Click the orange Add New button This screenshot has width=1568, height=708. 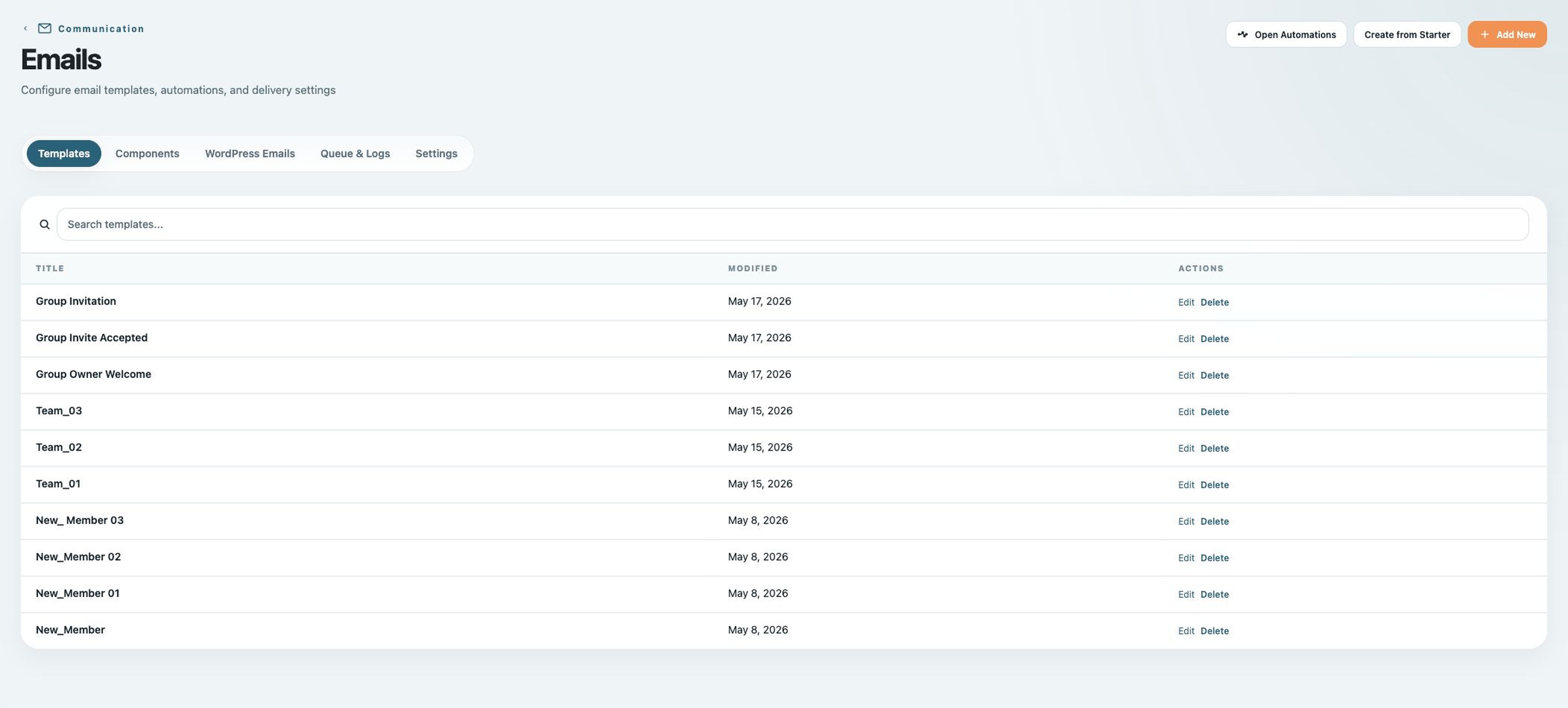click(1507, 35)
